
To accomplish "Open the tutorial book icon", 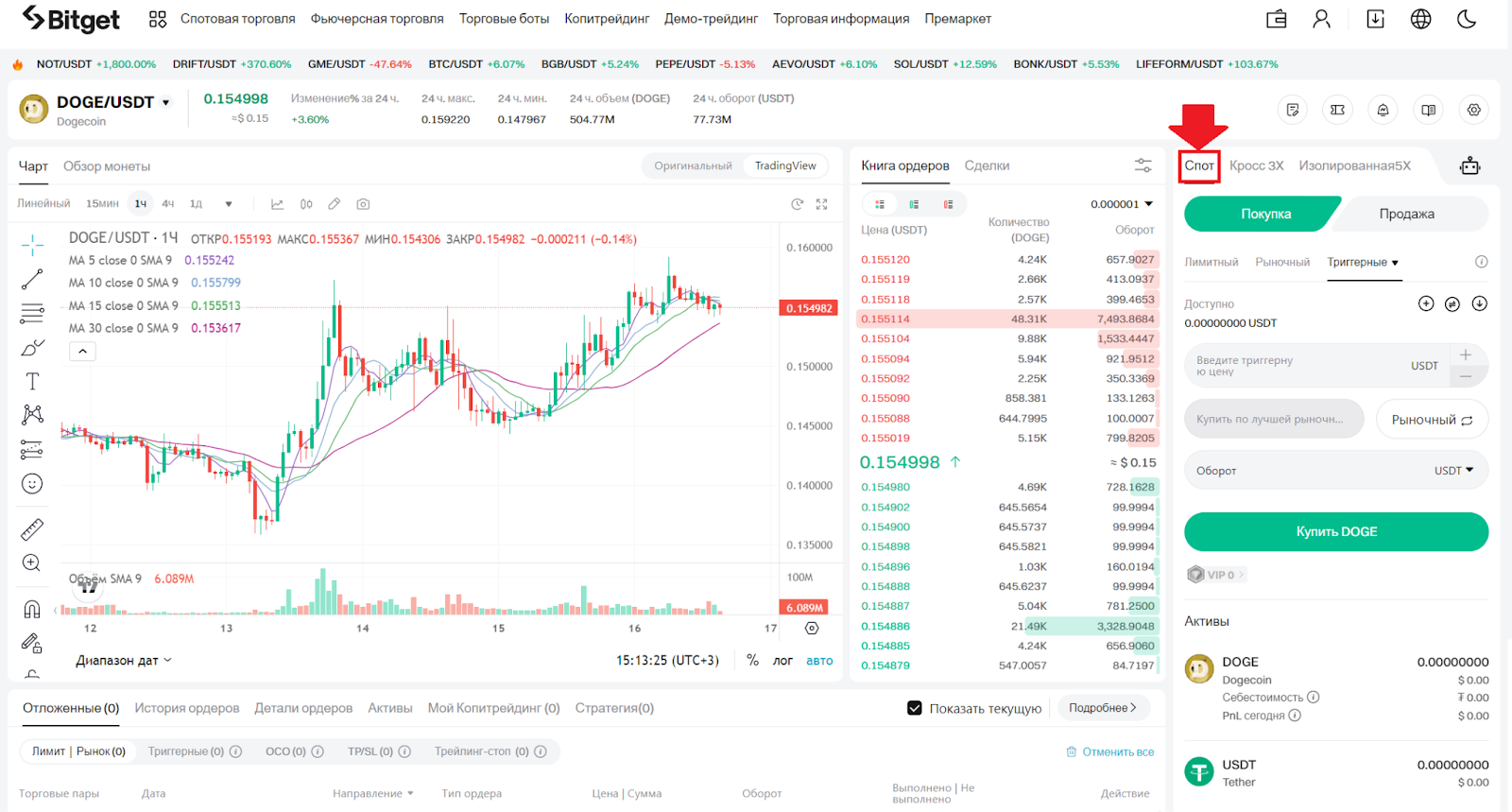I will (1428, 110).
